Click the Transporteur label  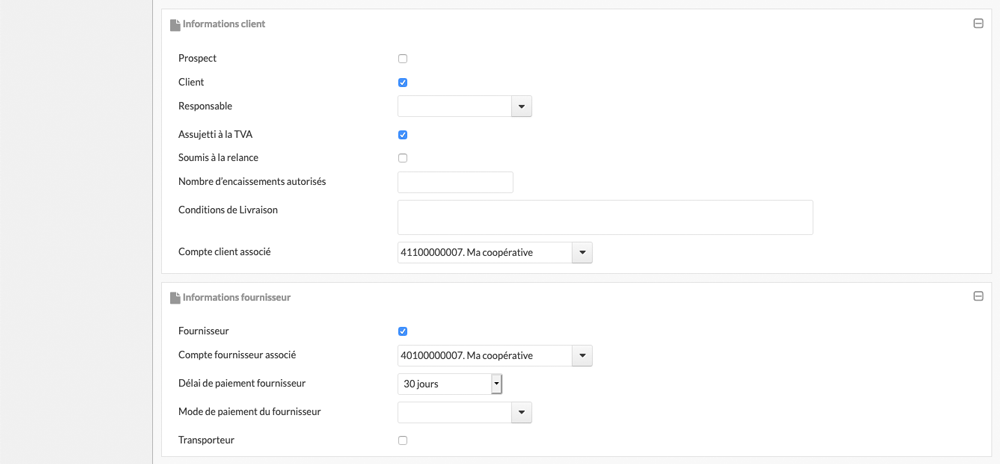click(x=207, y=440)
